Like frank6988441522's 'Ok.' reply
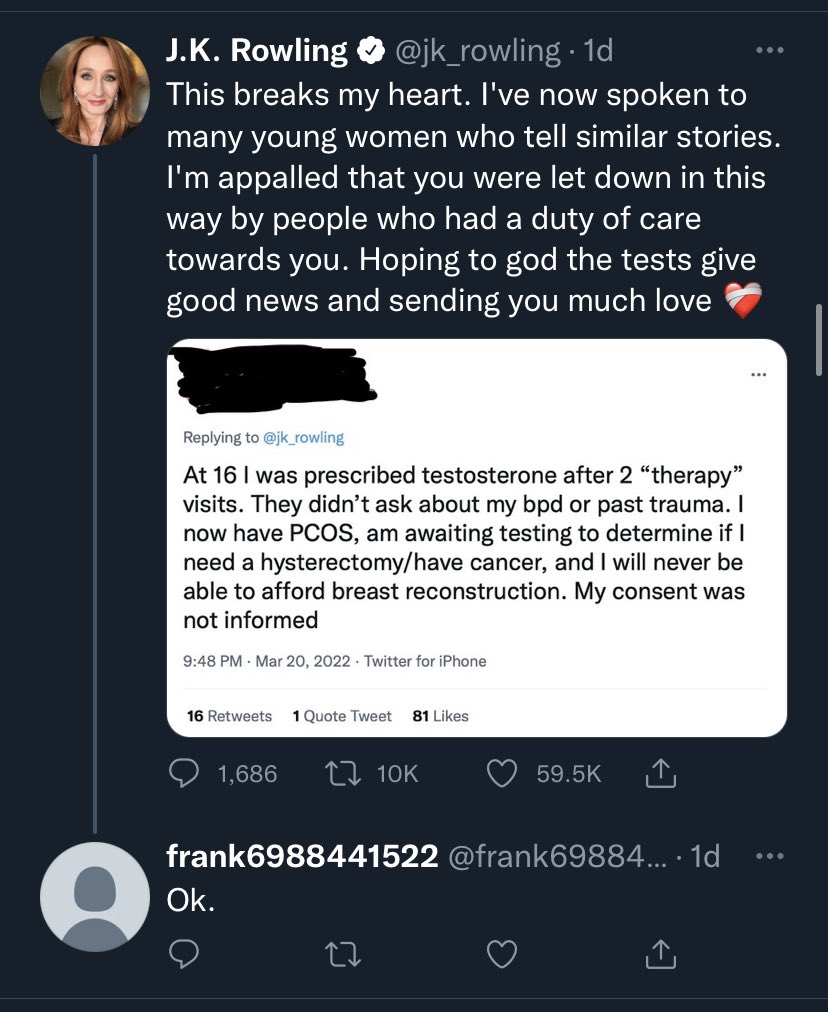 point(502,955)
